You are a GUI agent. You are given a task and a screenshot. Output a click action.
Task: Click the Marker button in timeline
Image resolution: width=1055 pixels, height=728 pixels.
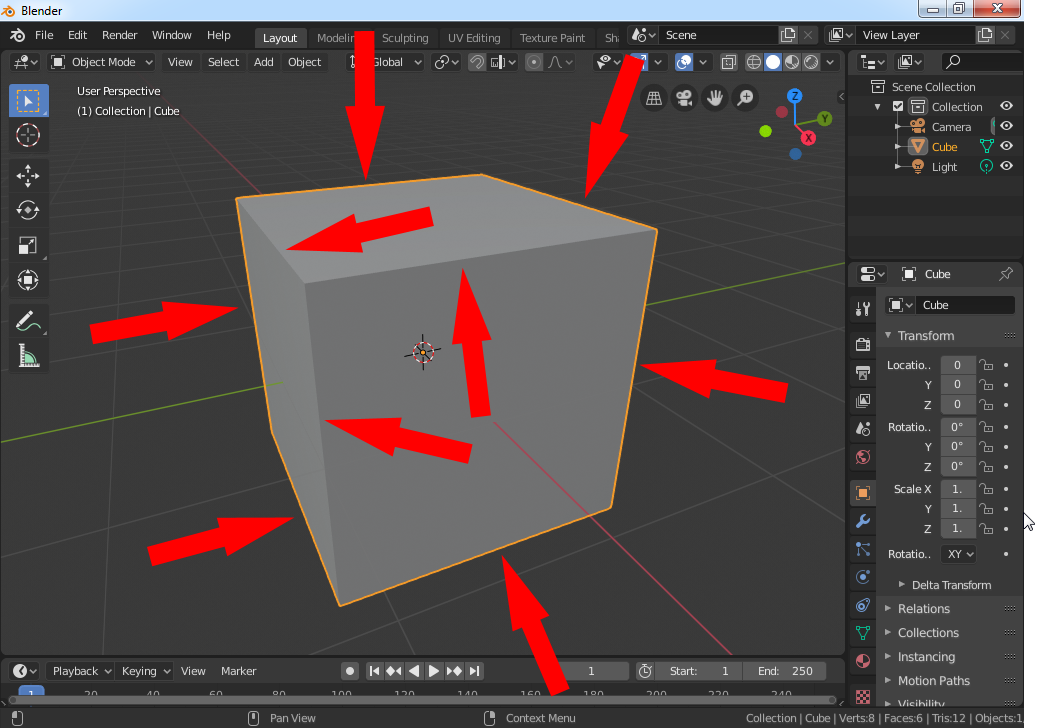238,671
